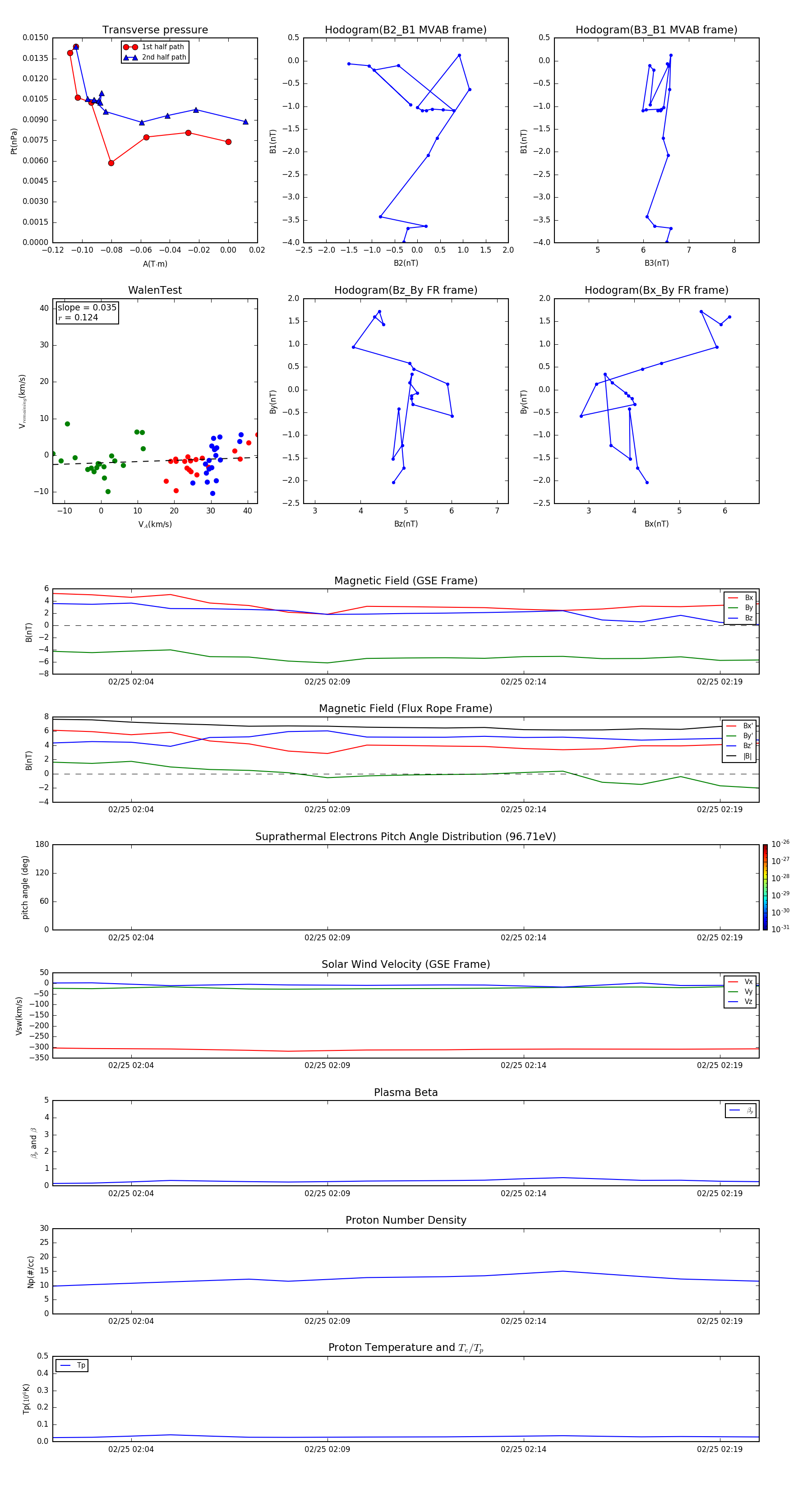
Task: Select the 'Vsw(km/s)' axis label
Action: (19, 1016)
